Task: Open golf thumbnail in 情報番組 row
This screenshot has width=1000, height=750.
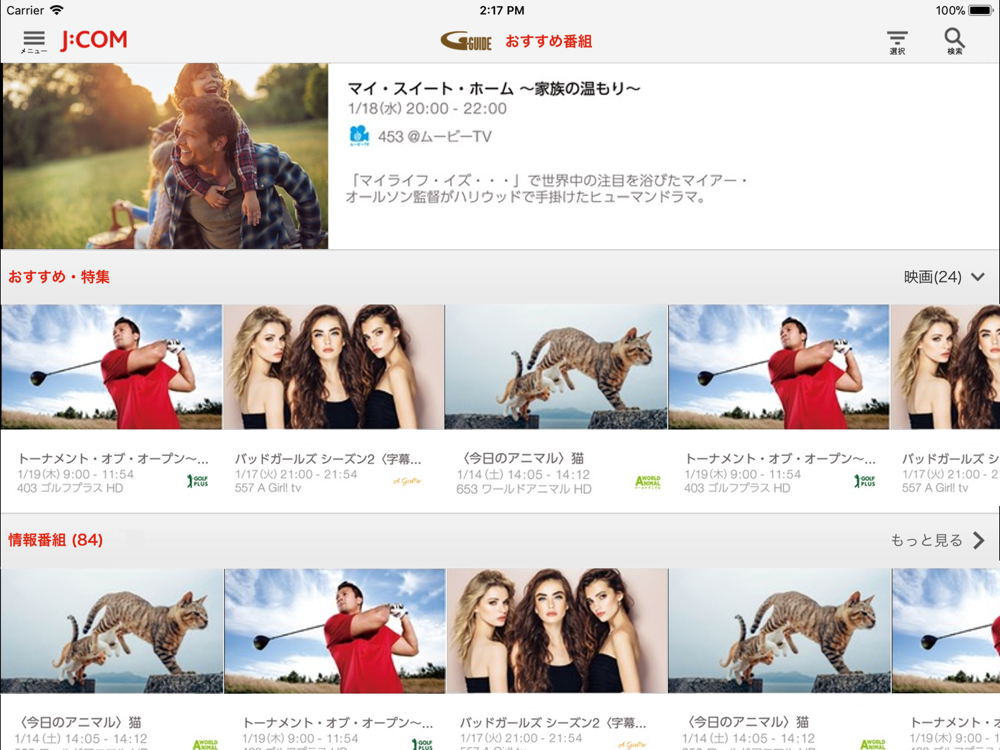Action: 335,631
